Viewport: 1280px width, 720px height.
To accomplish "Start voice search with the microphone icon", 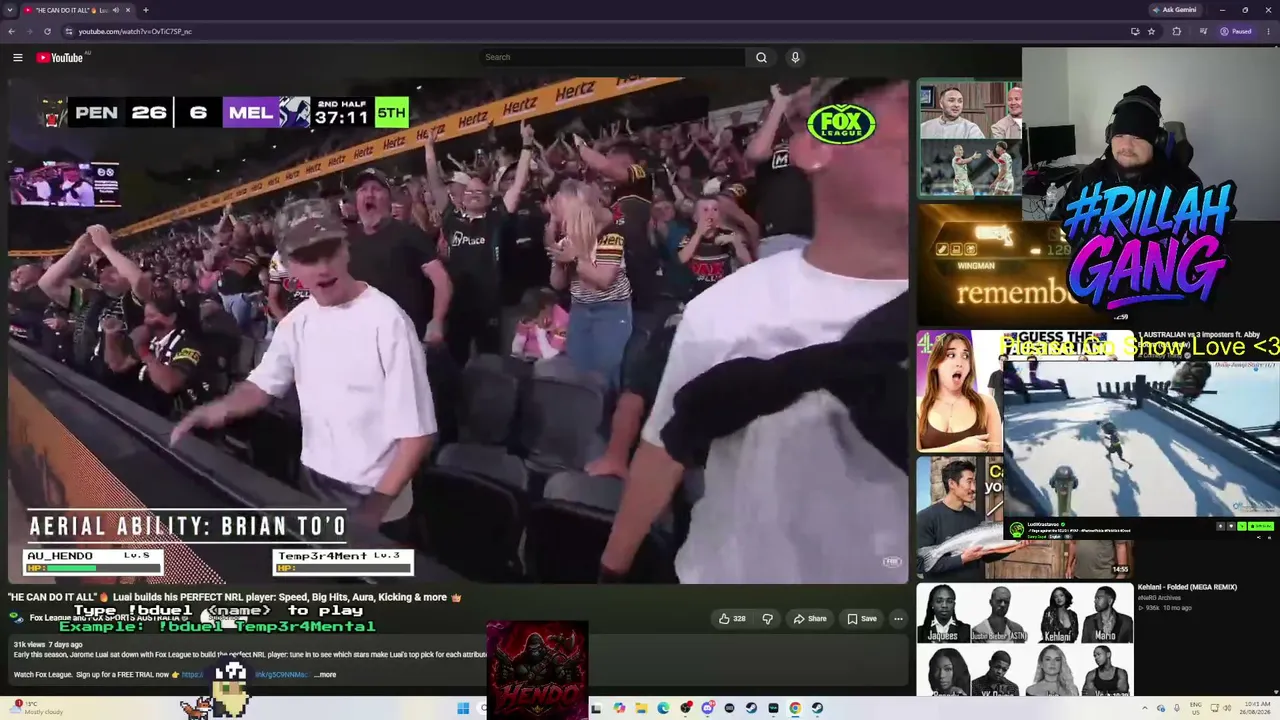I will click(x=795, y=57).
